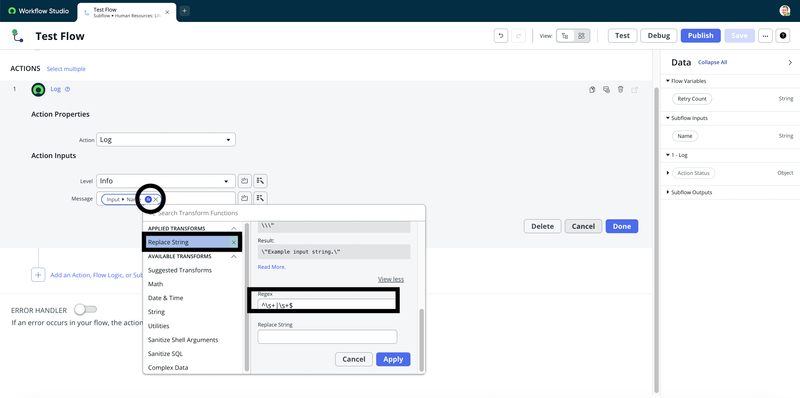Expand the Action Status object
The width and height of the screenshot is (800, 398).
[x=668, y=173]
